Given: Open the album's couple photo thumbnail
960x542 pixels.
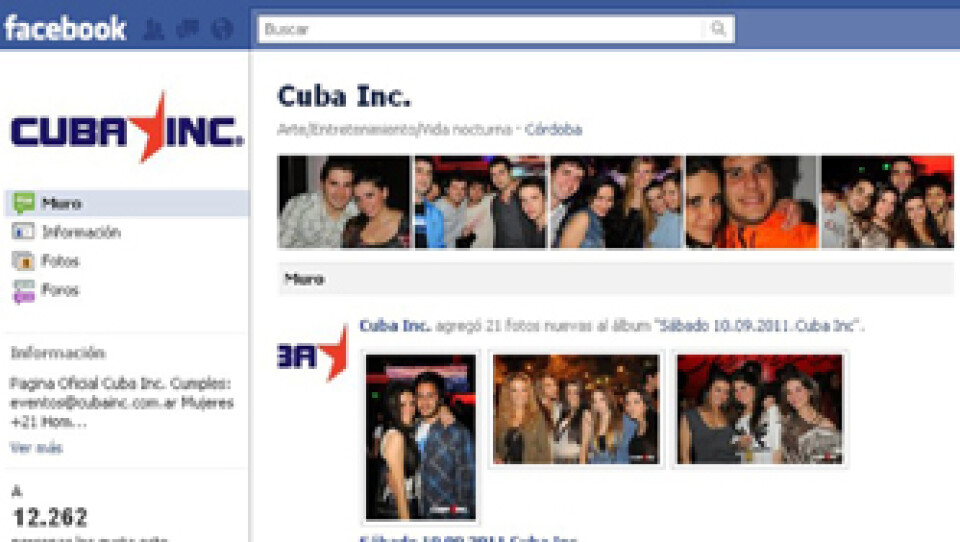Looking at the screenshot, I should click(421, 437).
